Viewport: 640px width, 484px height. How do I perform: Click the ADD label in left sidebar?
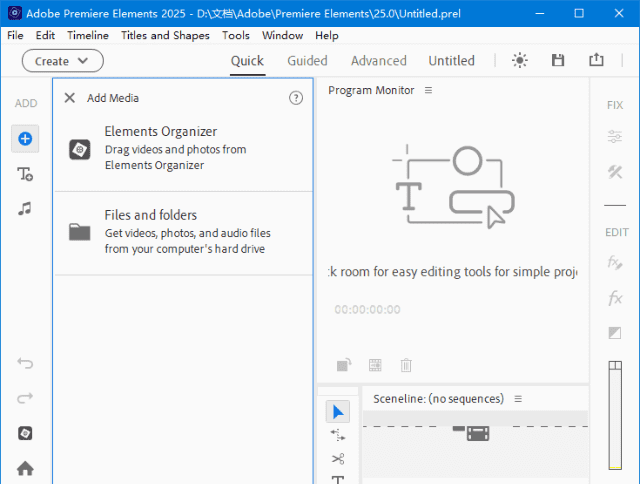[x=26, y=103]
